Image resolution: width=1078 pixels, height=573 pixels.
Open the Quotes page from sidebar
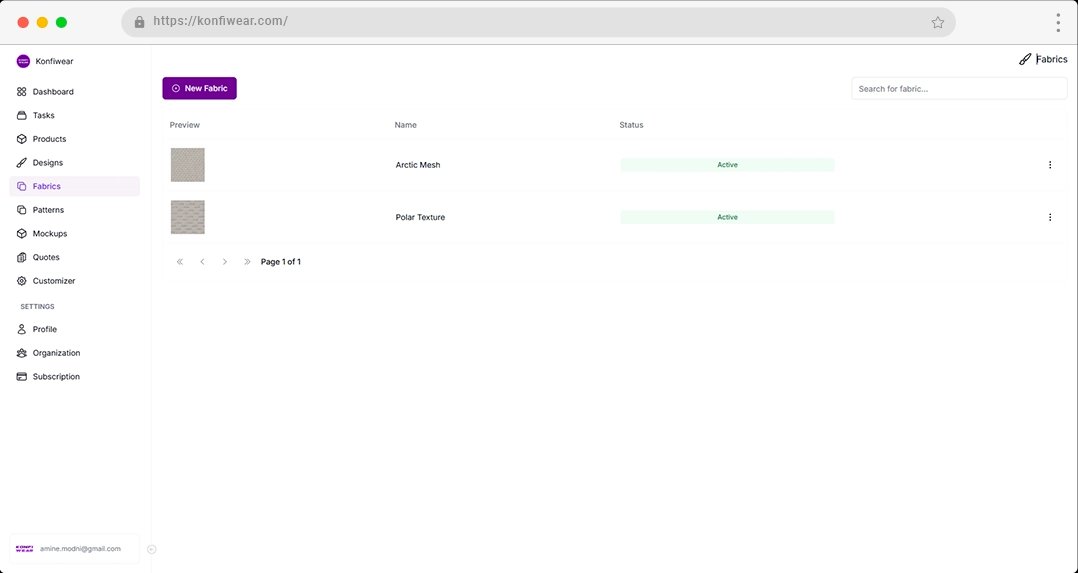point(45,258)
